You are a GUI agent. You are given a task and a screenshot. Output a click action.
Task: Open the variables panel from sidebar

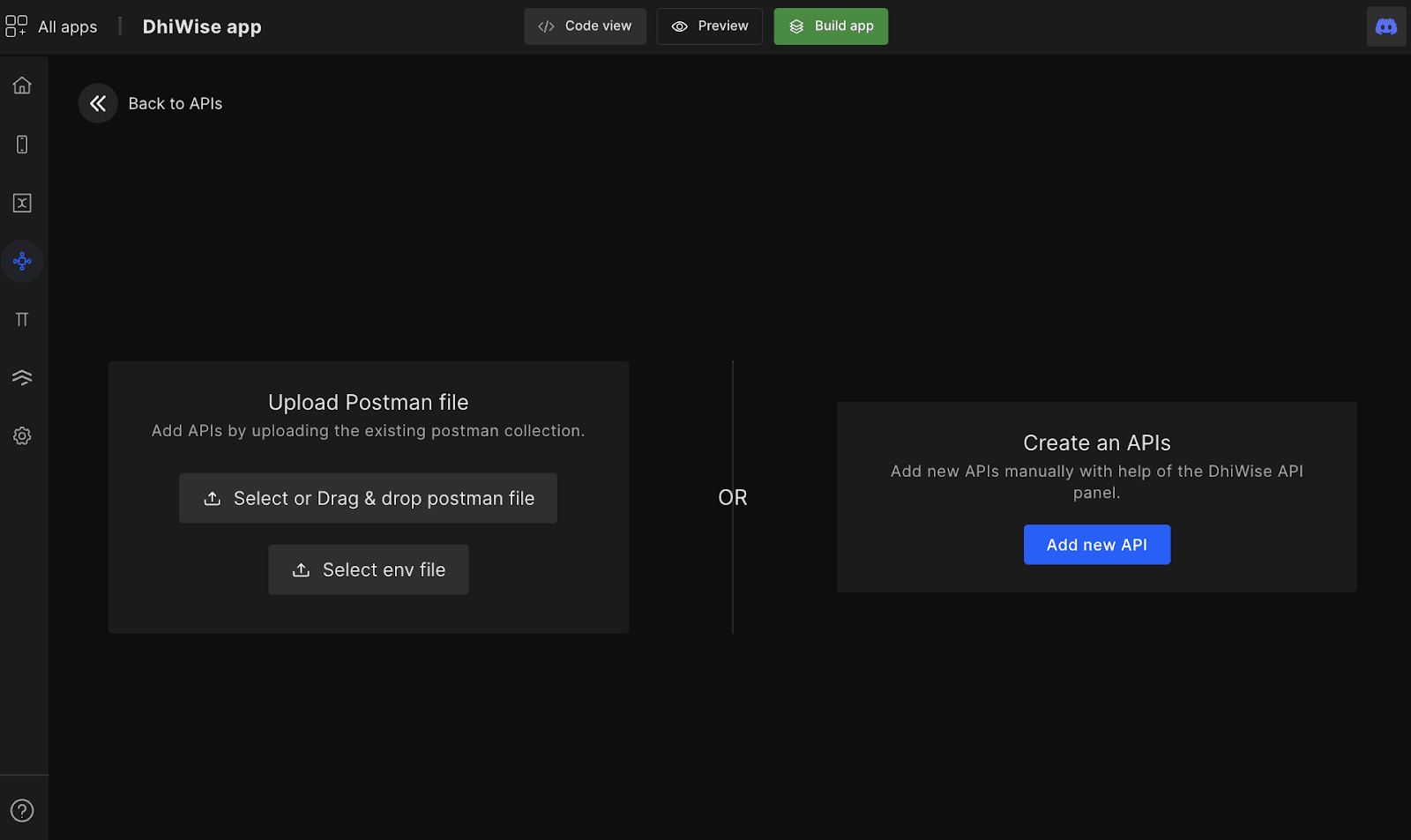[x=22, y=203]
